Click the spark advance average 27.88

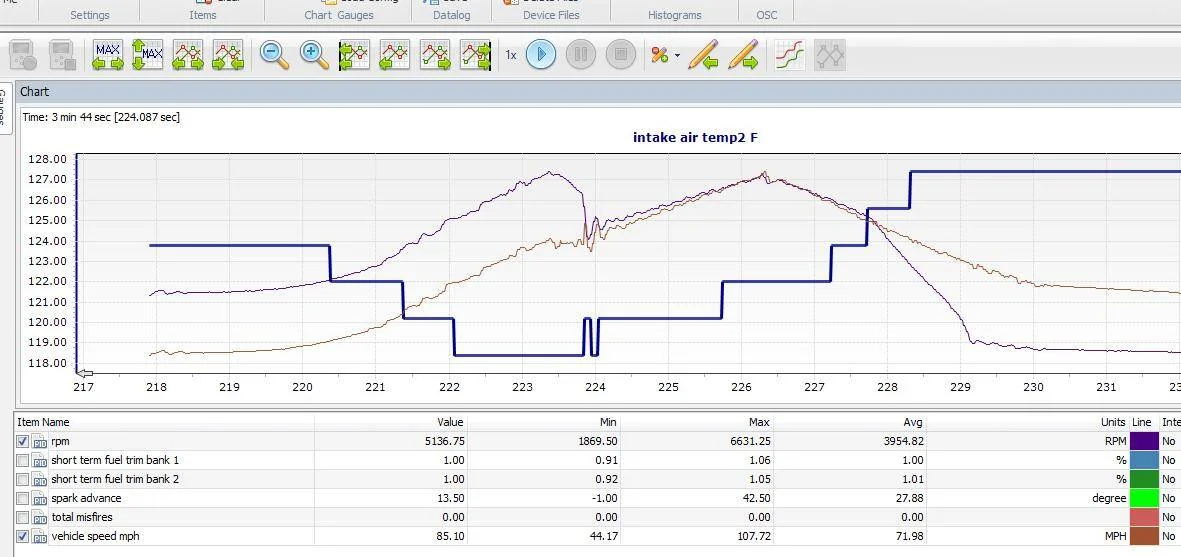[908, 498]
